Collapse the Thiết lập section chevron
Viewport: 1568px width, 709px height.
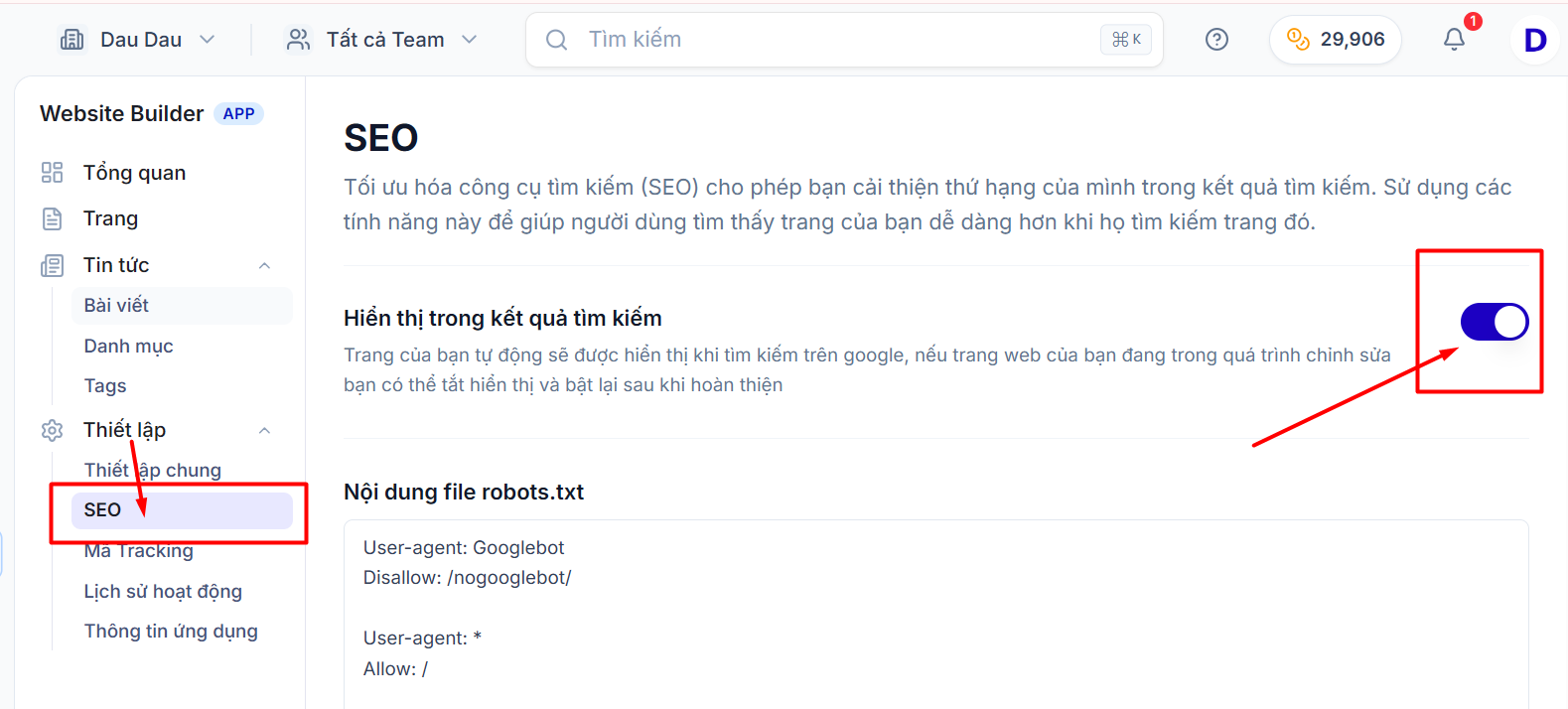[264, 430]
